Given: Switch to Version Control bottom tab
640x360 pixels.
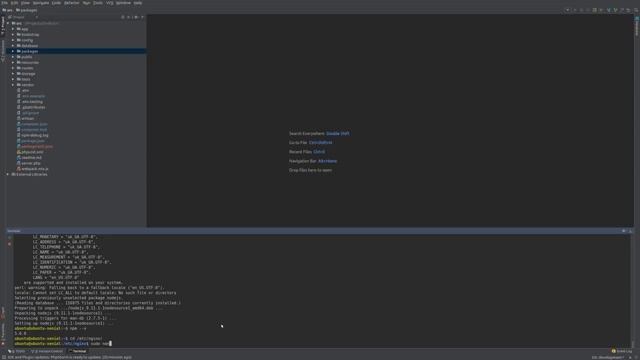Looking at the screenshot, I should [47, 351].
